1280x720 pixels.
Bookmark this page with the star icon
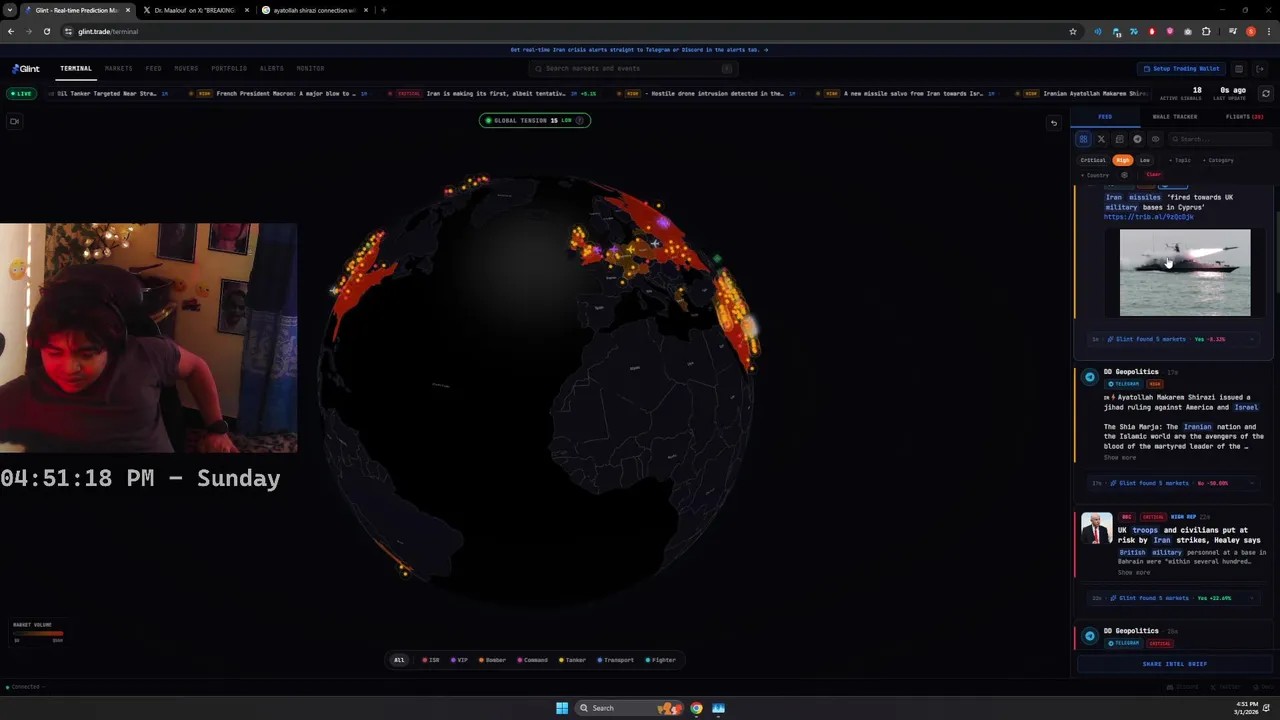tap(1073, 31)
